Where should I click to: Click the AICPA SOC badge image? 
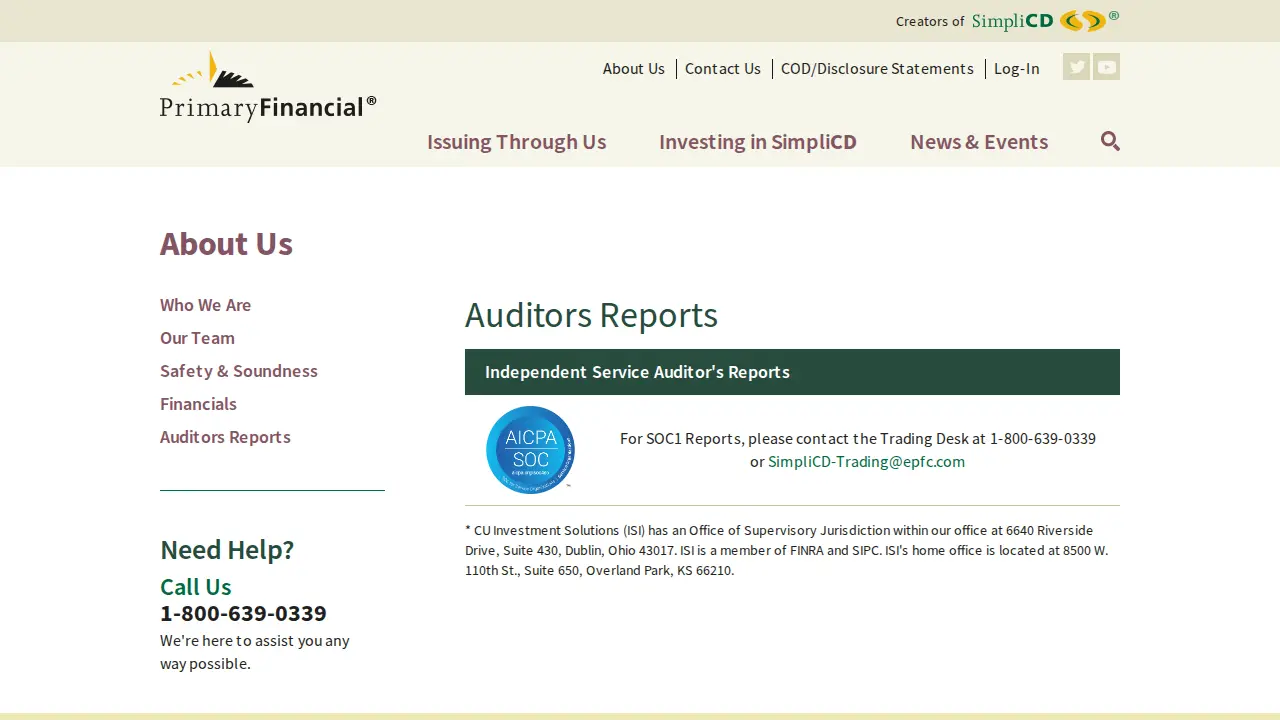531,450
